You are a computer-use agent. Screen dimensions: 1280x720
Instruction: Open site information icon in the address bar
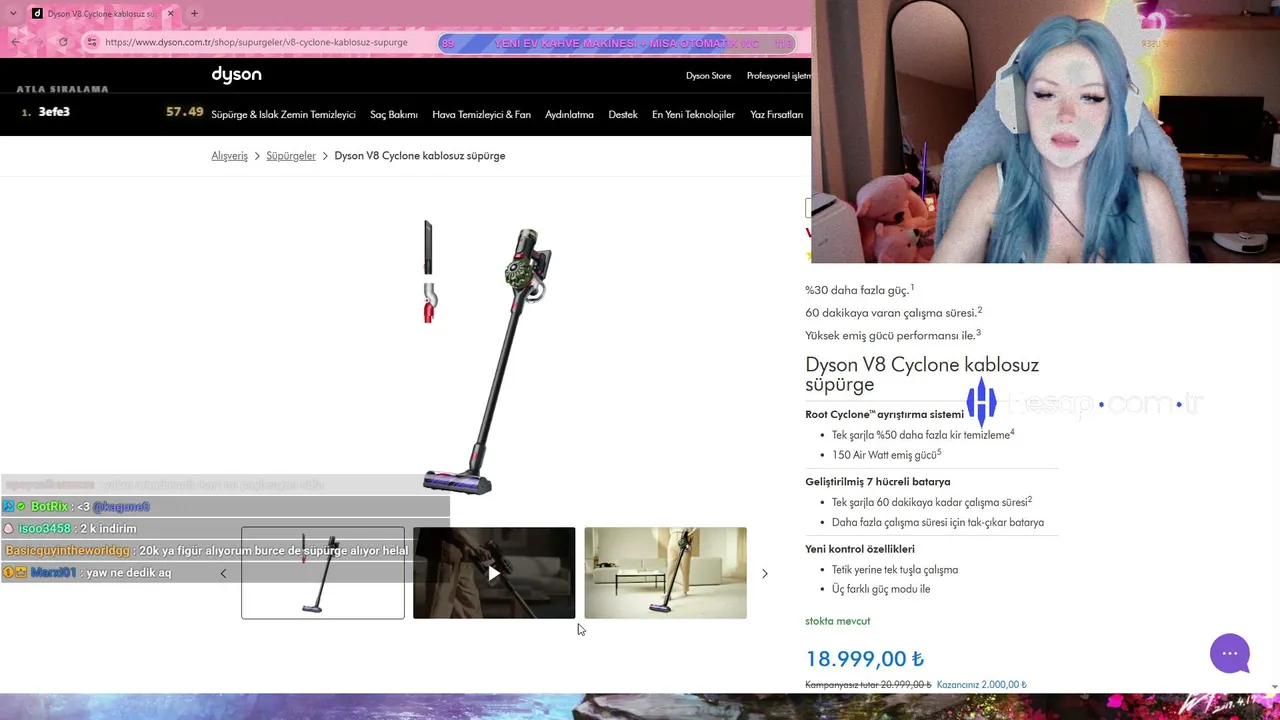coord(91,42)
